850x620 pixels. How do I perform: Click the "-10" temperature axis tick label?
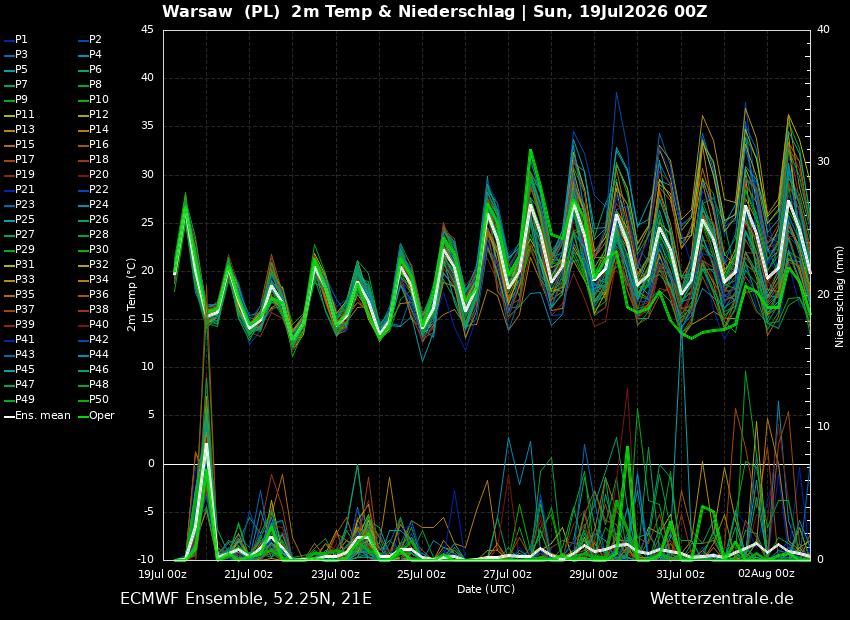point(146,559)
